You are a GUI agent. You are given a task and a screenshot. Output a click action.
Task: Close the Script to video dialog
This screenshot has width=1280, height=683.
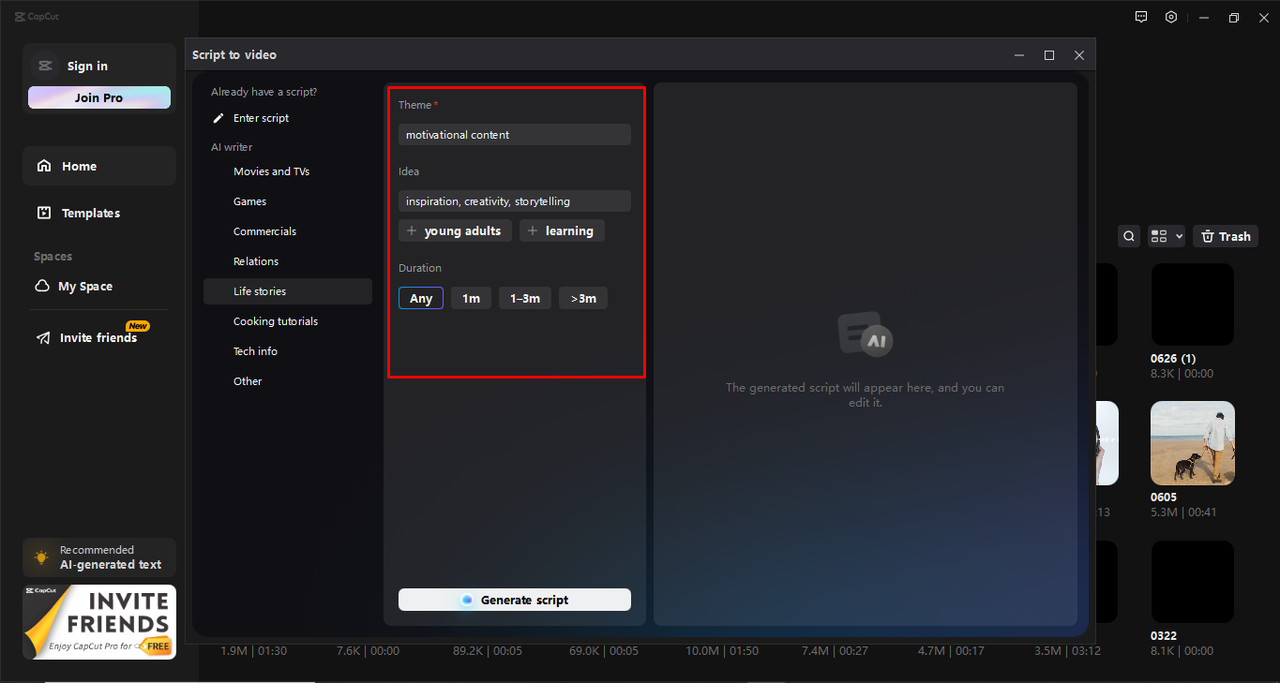pos(1079,55)
